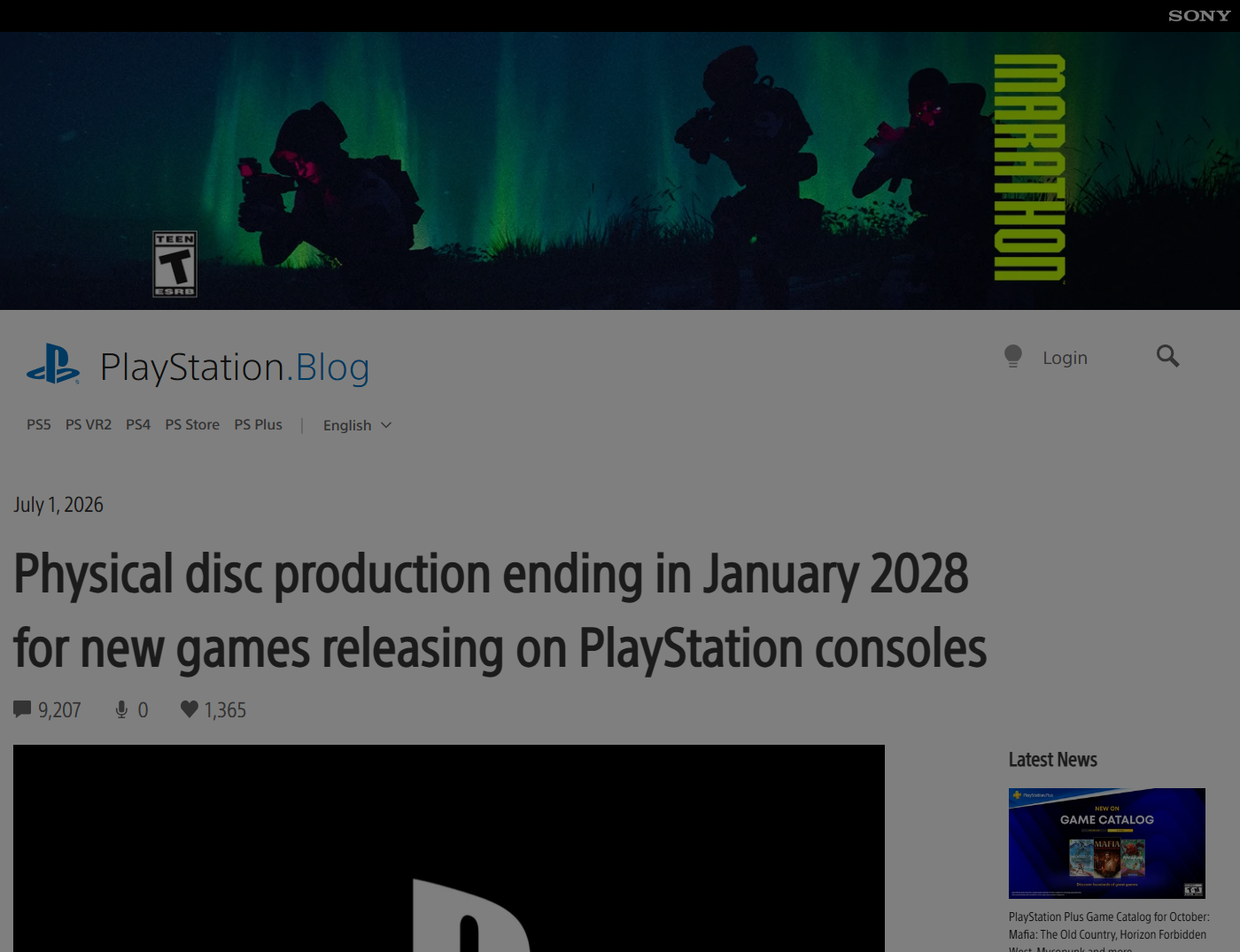This screenshot has height=952, width=1240.
Task: Click the Login link
Action: click(1065, 358)
